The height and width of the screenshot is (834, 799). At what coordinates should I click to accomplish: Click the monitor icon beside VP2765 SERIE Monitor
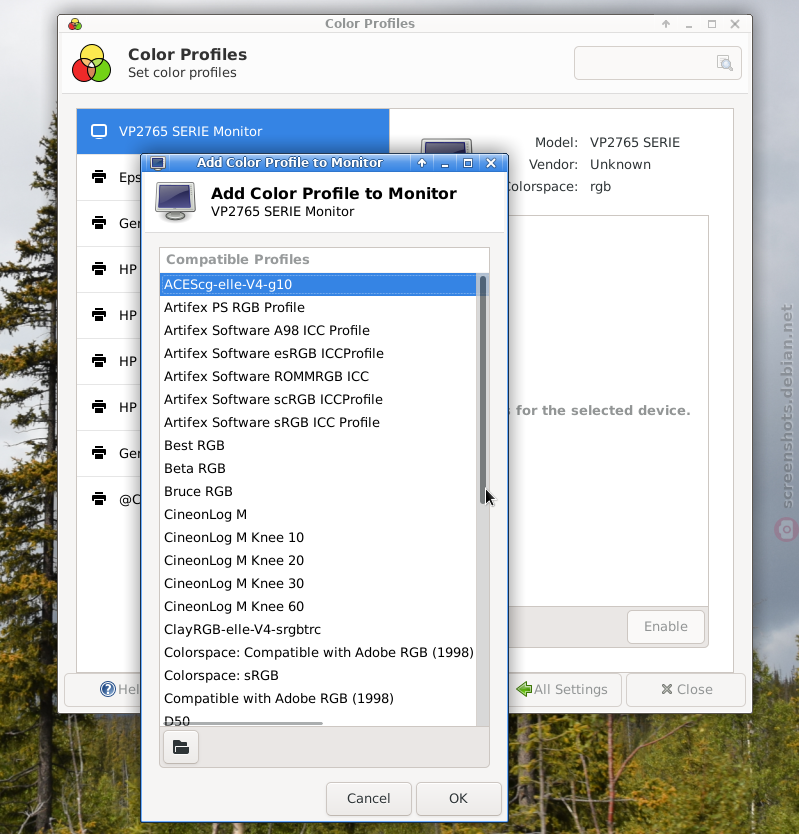coord(99,131)
